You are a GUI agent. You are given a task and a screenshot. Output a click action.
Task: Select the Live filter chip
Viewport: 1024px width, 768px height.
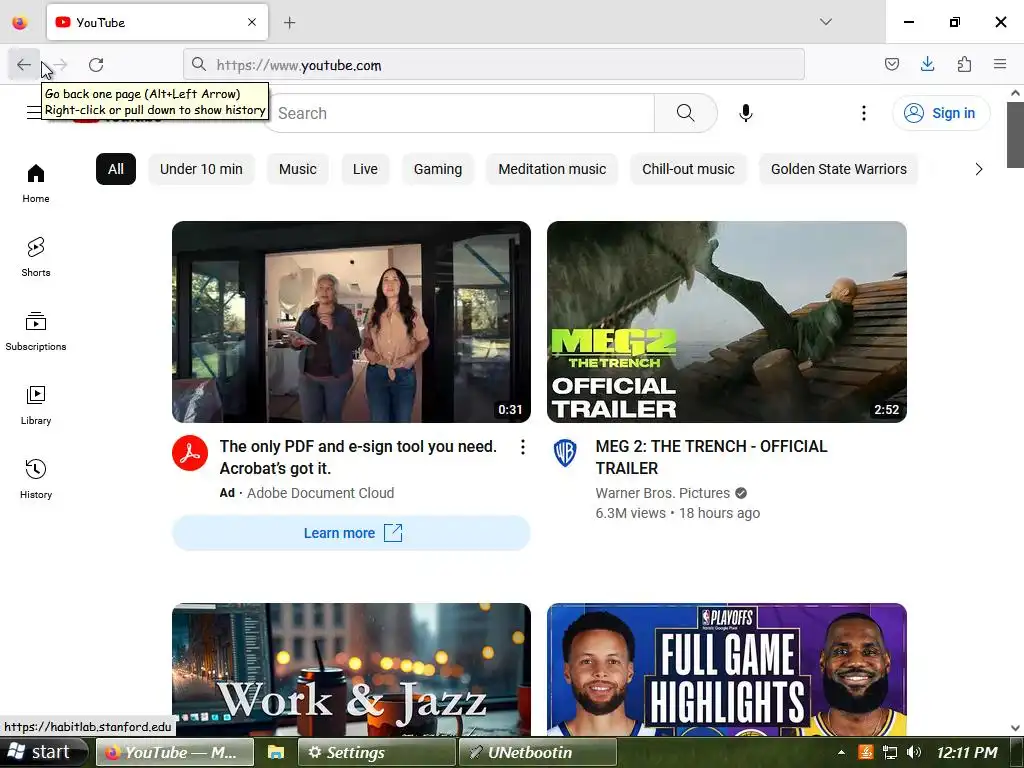pos(365,169)
